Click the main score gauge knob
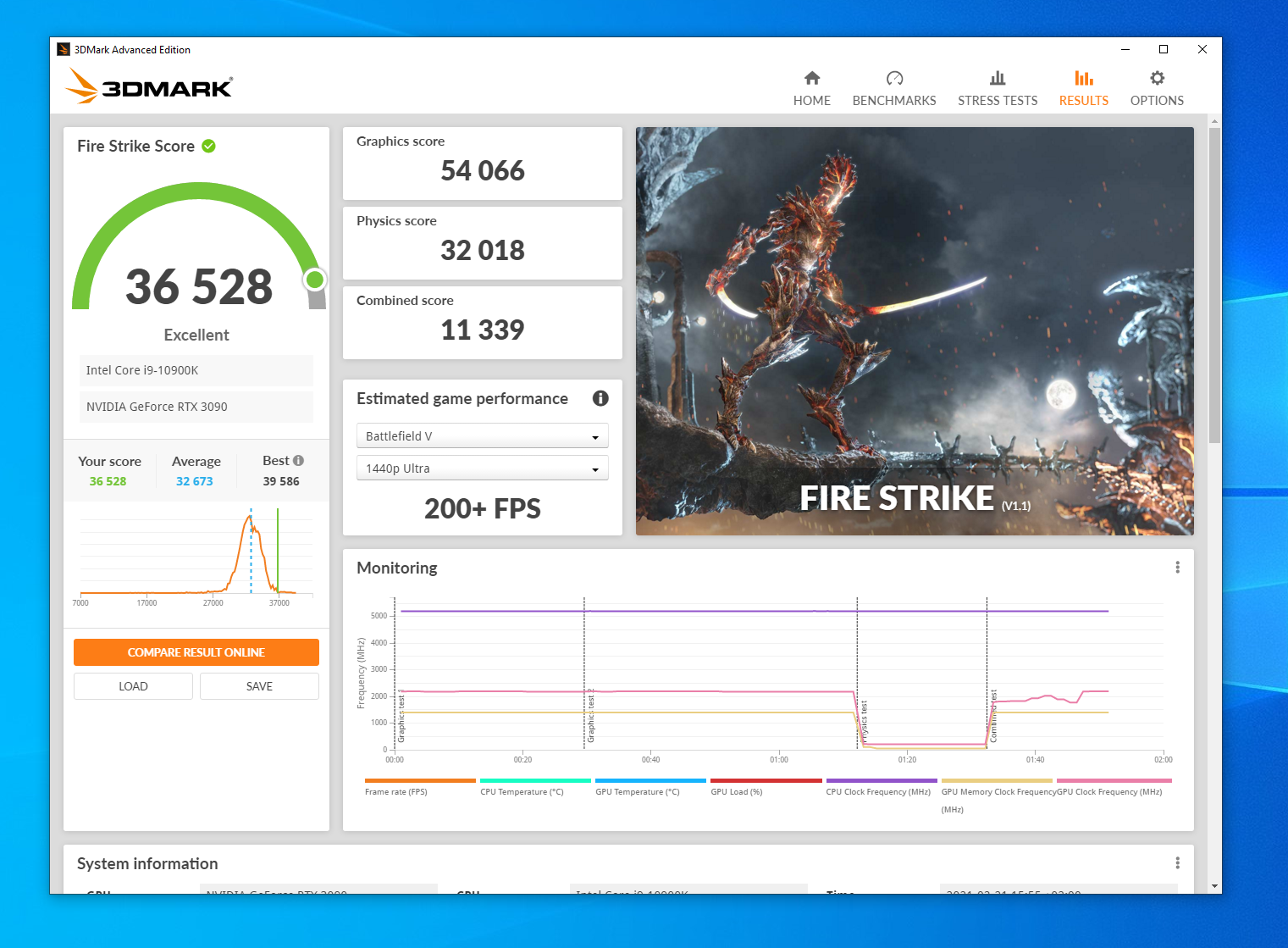Image resolution: width=1288 pixels, height=948 pixels. [315, 279]
